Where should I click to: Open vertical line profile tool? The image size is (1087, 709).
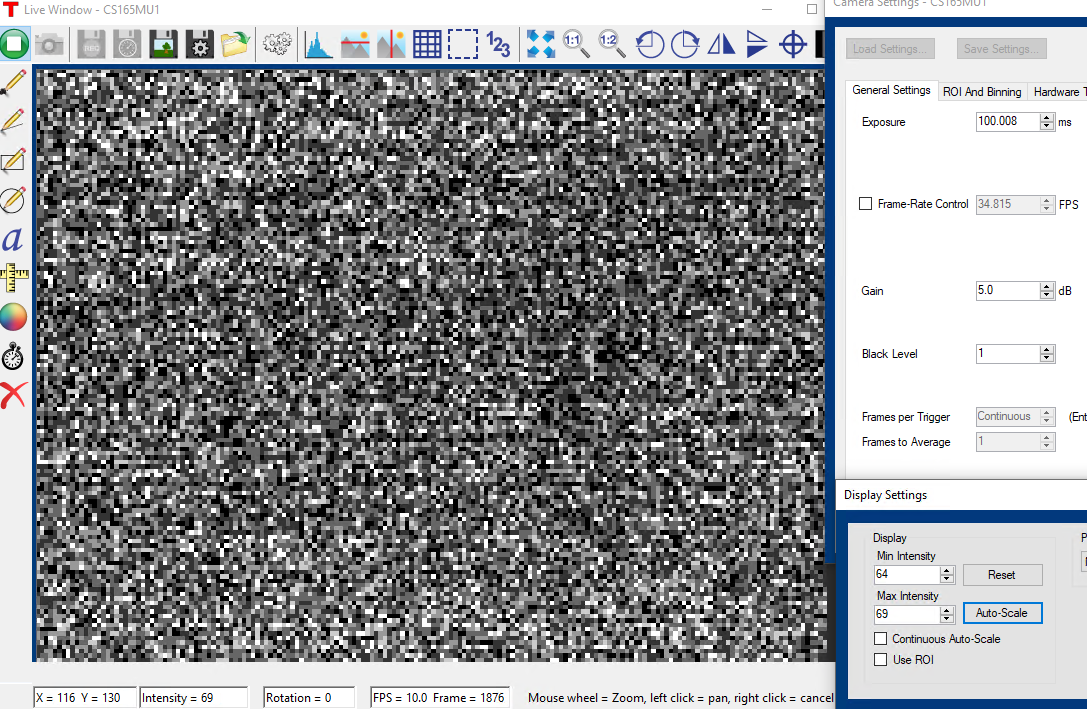(x=391, y=45)
